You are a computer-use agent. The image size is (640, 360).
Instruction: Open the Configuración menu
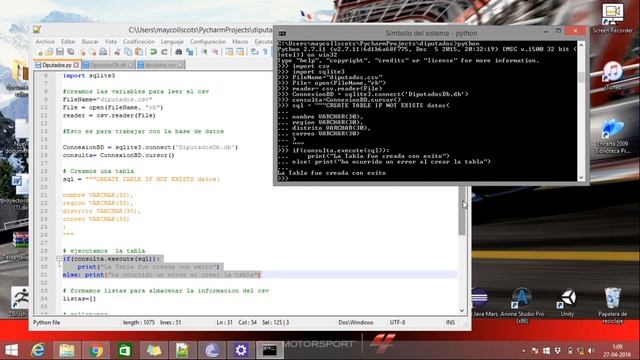pyautogui.click(x=207, y=42)
